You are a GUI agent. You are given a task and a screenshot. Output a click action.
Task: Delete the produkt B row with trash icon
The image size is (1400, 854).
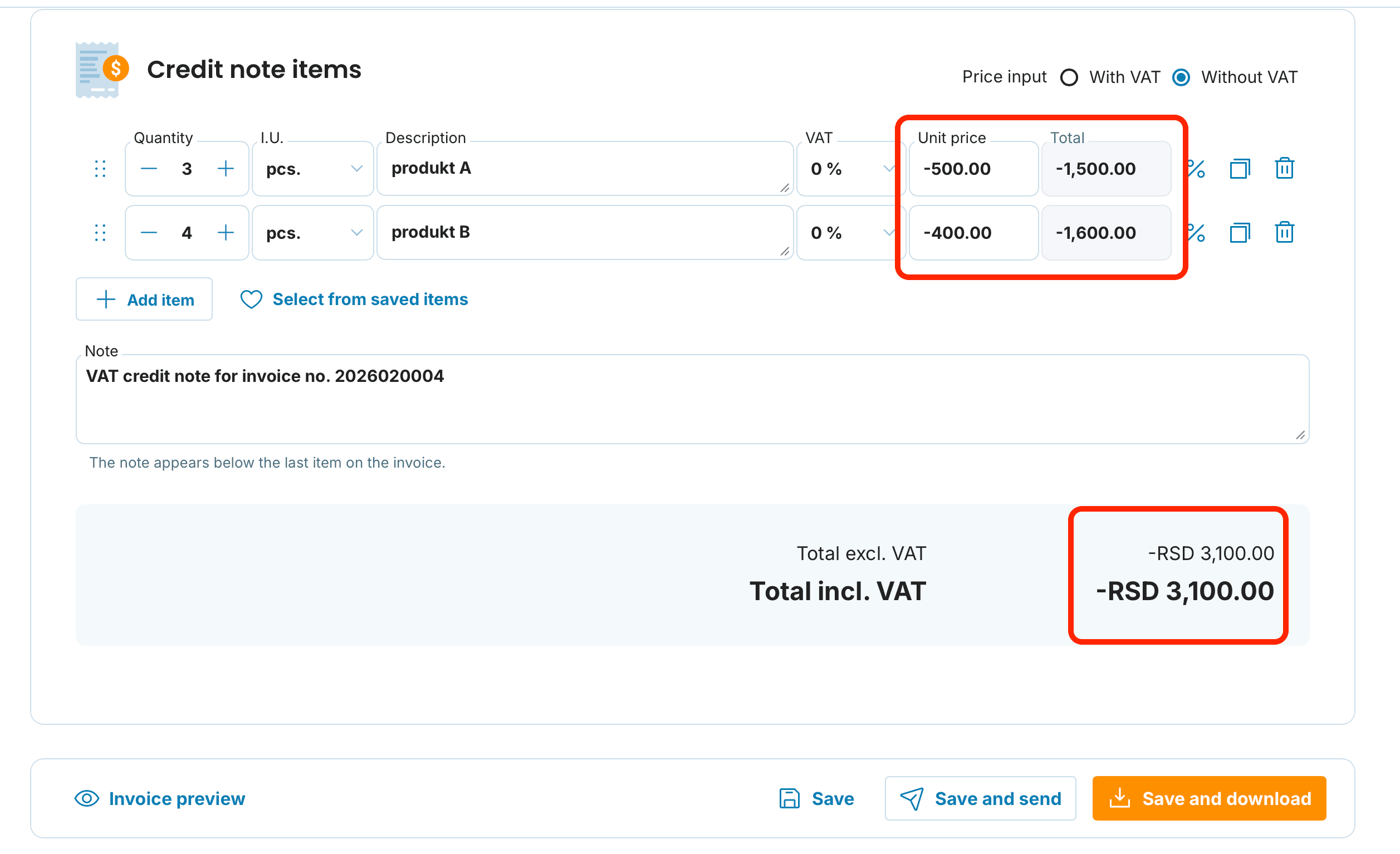[1284, 233]
